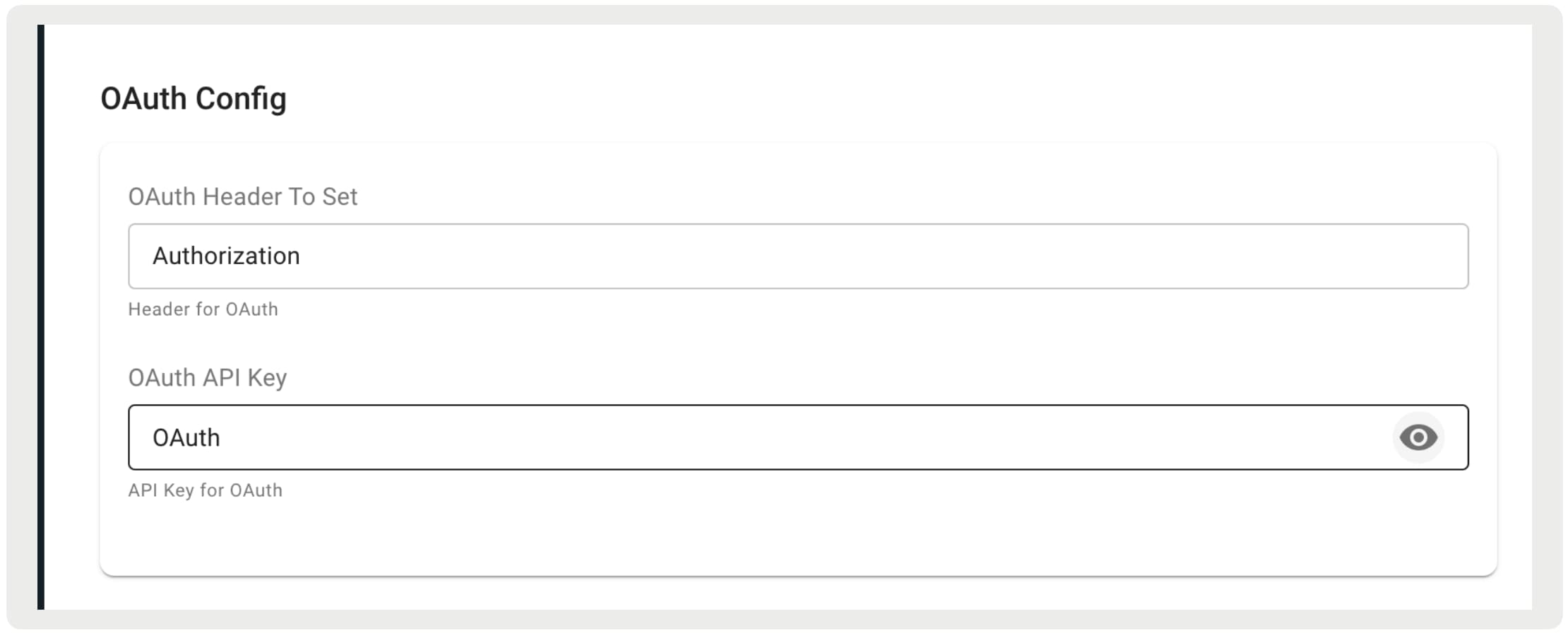Image resolution: width=1568 pixels, height=633 pixels.
Task: Click empty space right of "Authorization" text
Action: [x=848, y=256]
